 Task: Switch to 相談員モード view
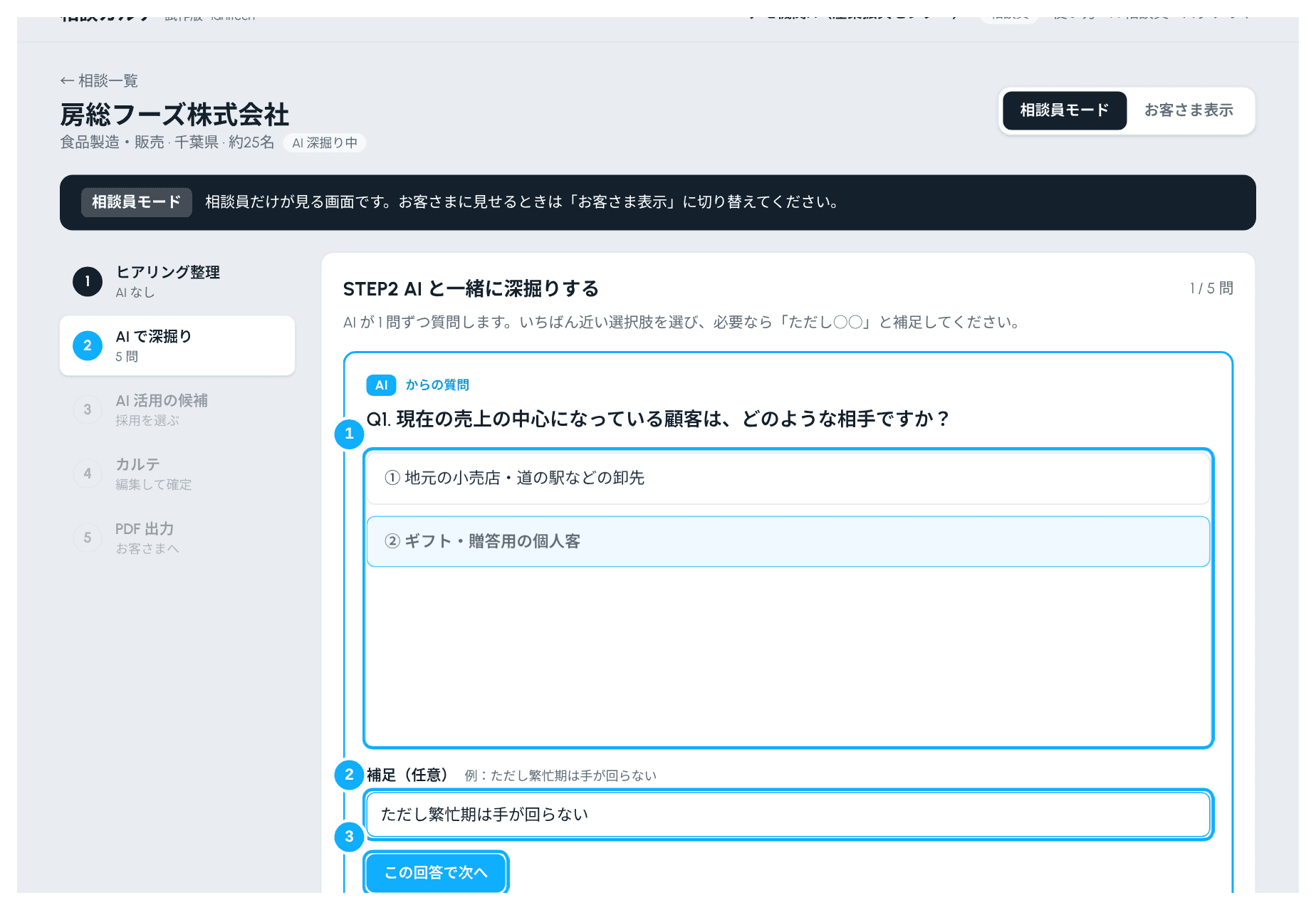pos(1064,110)
